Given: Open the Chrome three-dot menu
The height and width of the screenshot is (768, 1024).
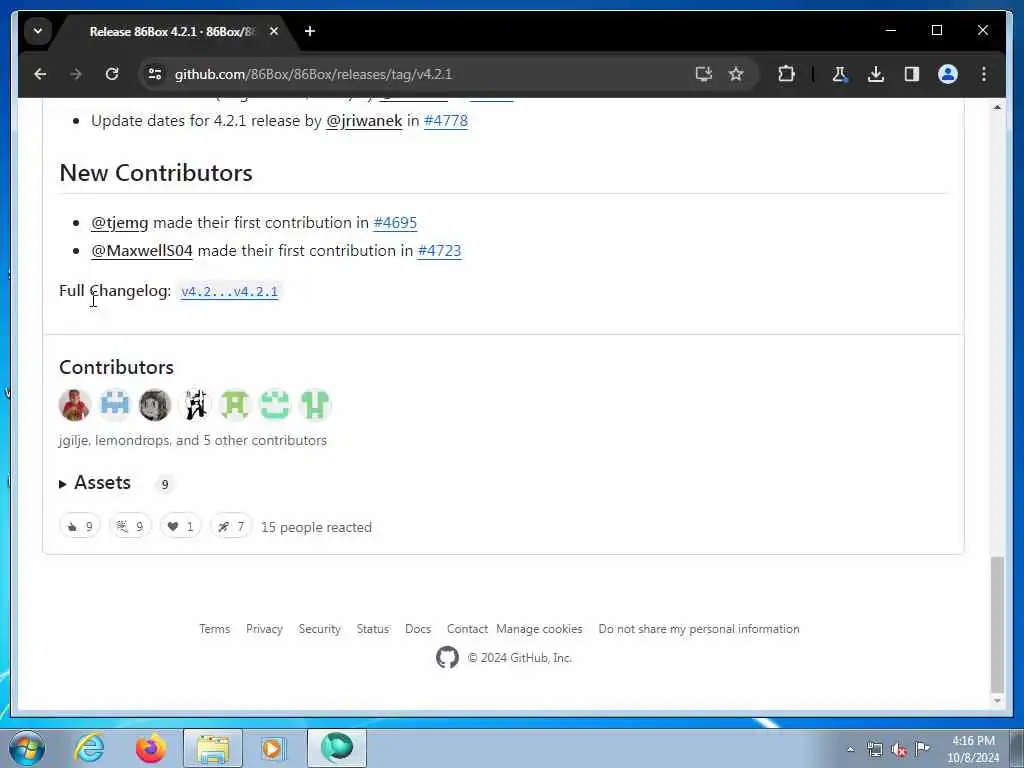Looking at the screenshot, I should click(x=984, y=74).
